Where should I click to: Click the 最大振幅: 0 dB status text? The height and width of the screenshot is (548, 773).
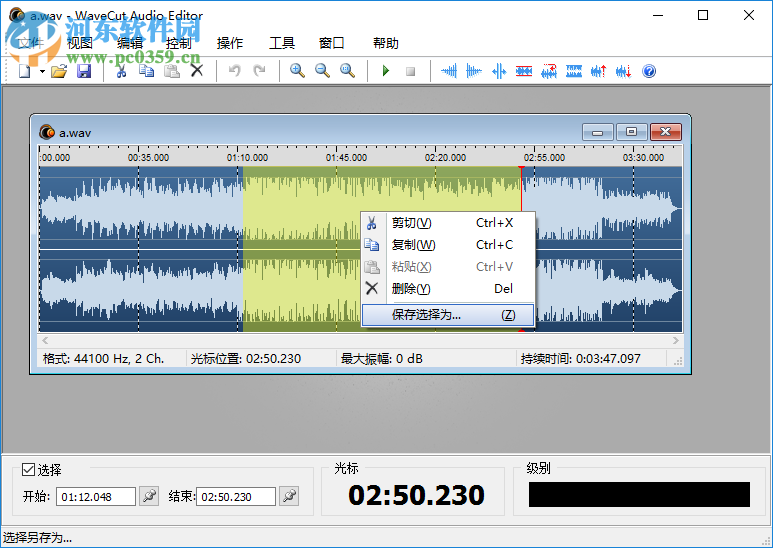click(382, 359)
